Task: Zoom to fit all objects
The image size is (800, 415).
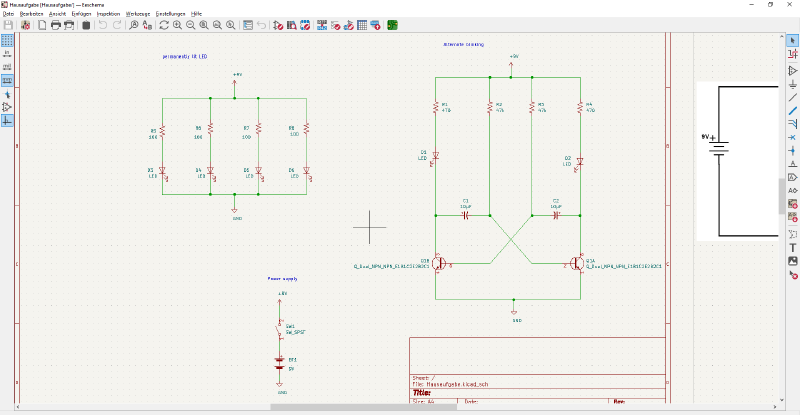Action: coord(217,25)
